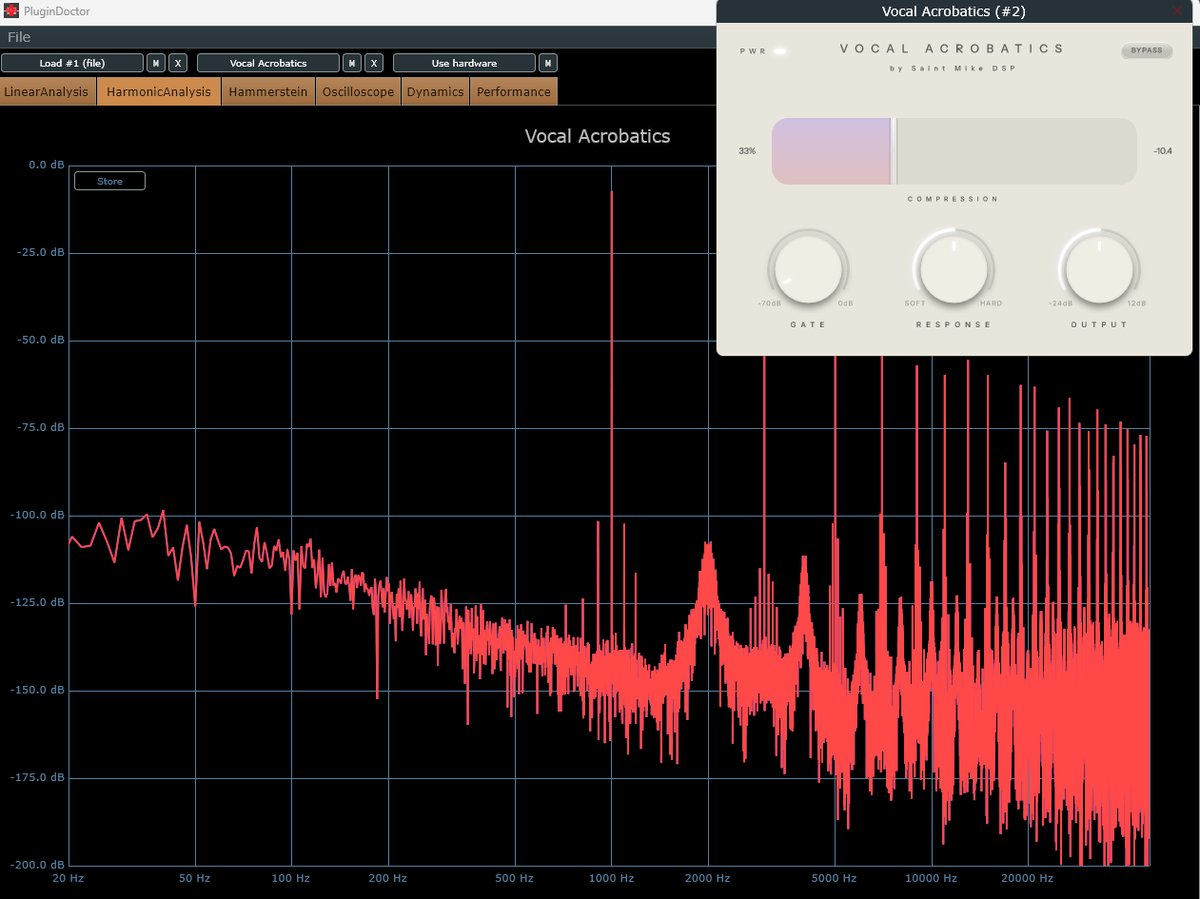Click the OUTPUT knob
Screen dimensions: 1200x899
[1099, 270]
